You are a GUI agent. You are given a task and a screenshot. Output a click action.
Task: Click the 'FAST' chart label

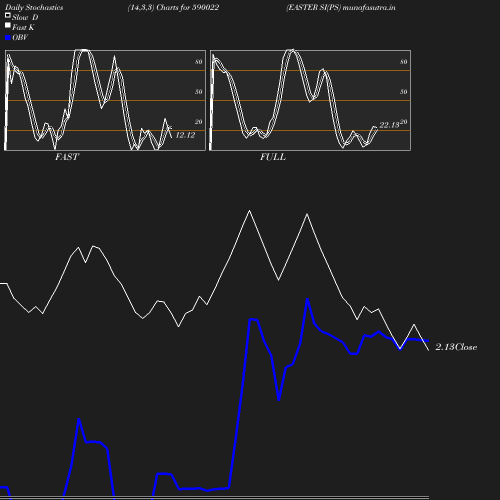(67, 157)
